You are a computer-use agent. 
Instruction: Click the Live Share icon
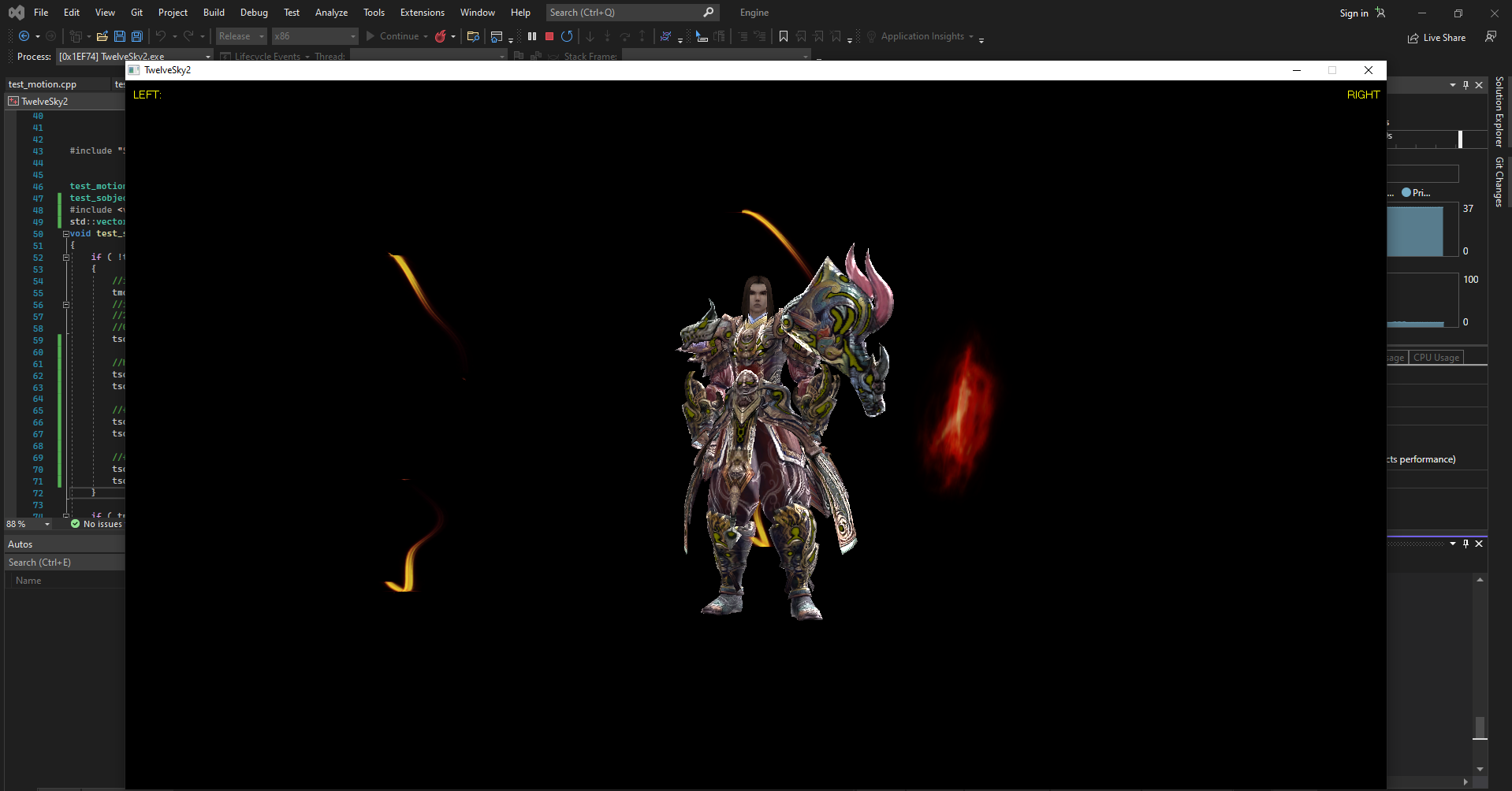point(1413,38)
